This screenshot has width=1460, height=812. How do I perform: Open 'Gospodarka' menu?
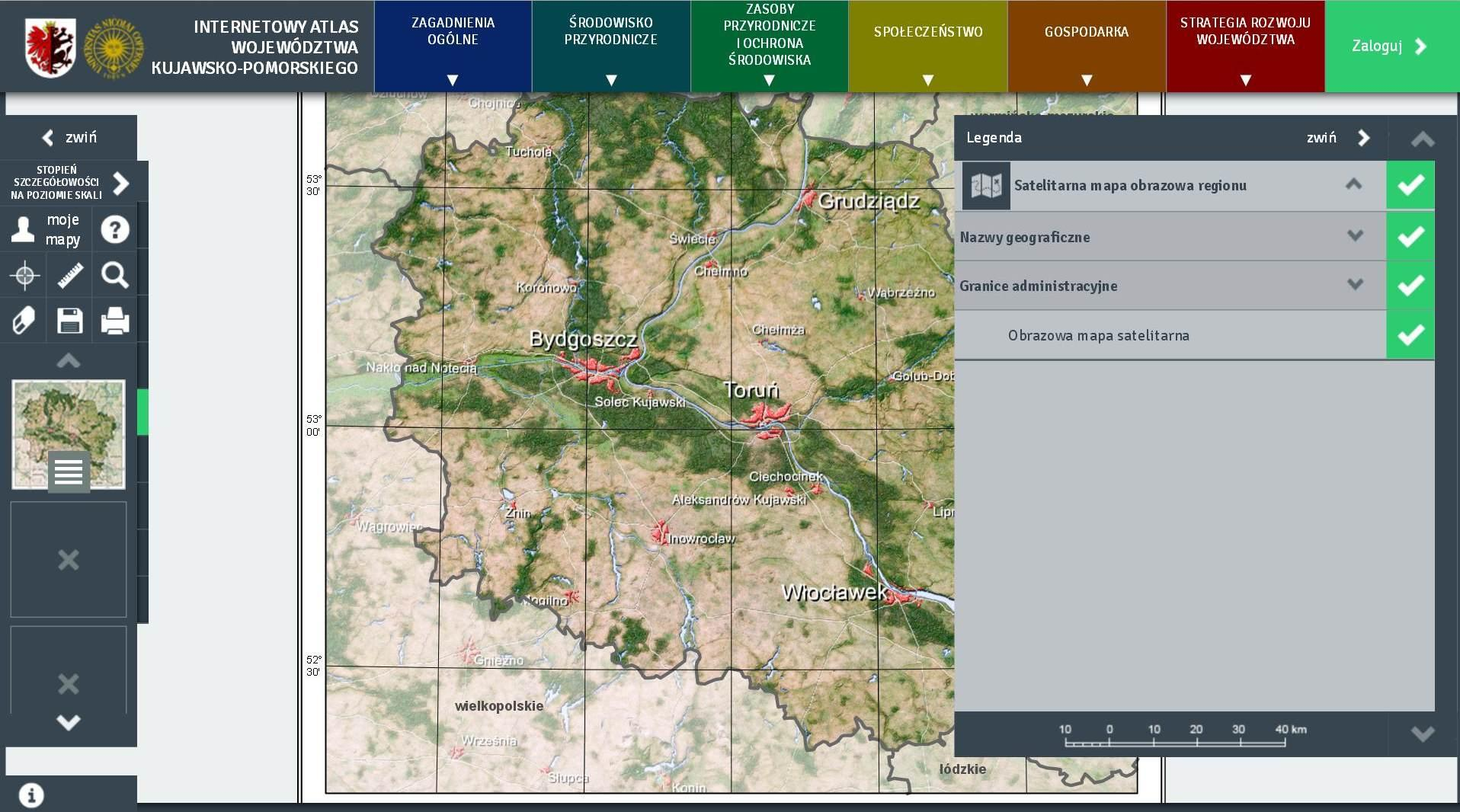1087,46
